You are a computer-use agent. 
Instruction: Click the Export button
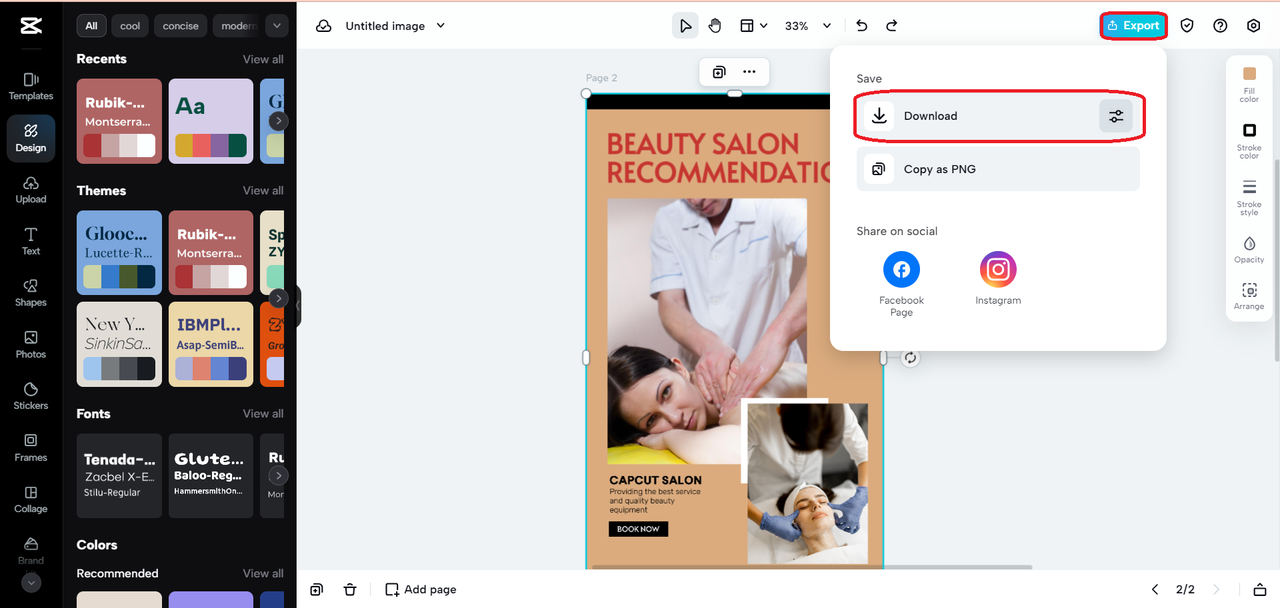[1134, 26]
